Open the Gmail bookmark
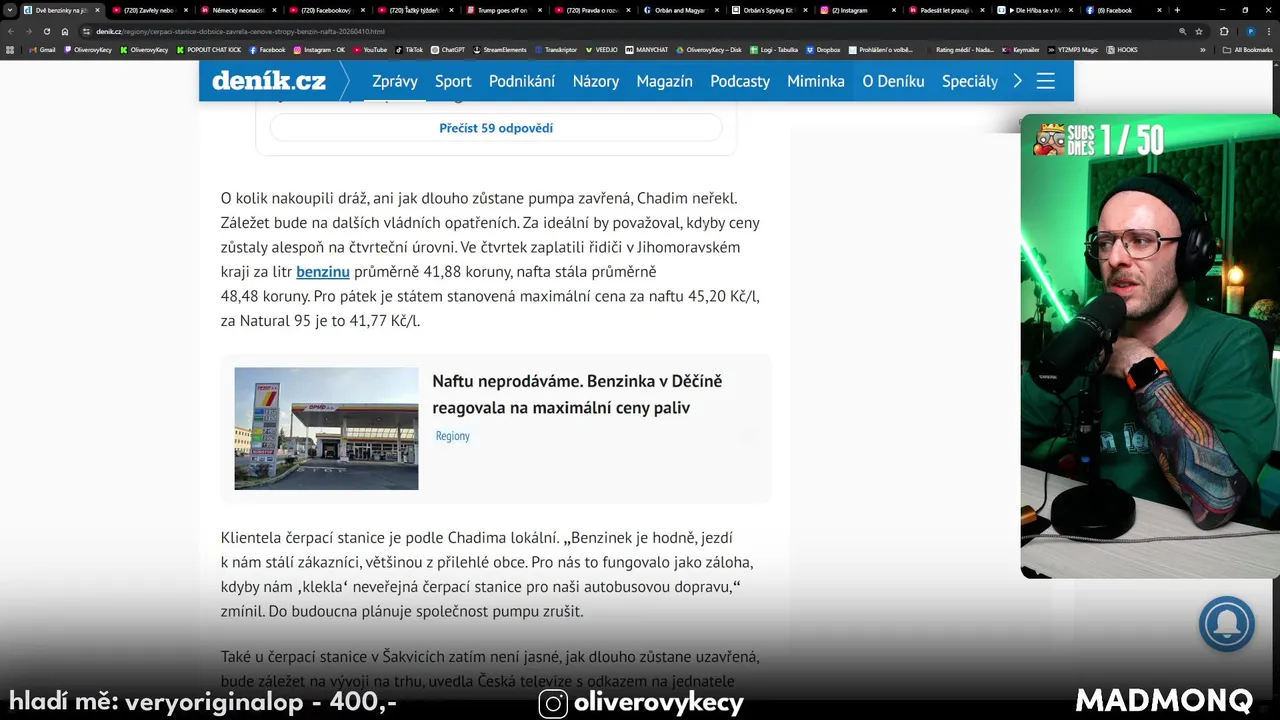 coord(42,49)
